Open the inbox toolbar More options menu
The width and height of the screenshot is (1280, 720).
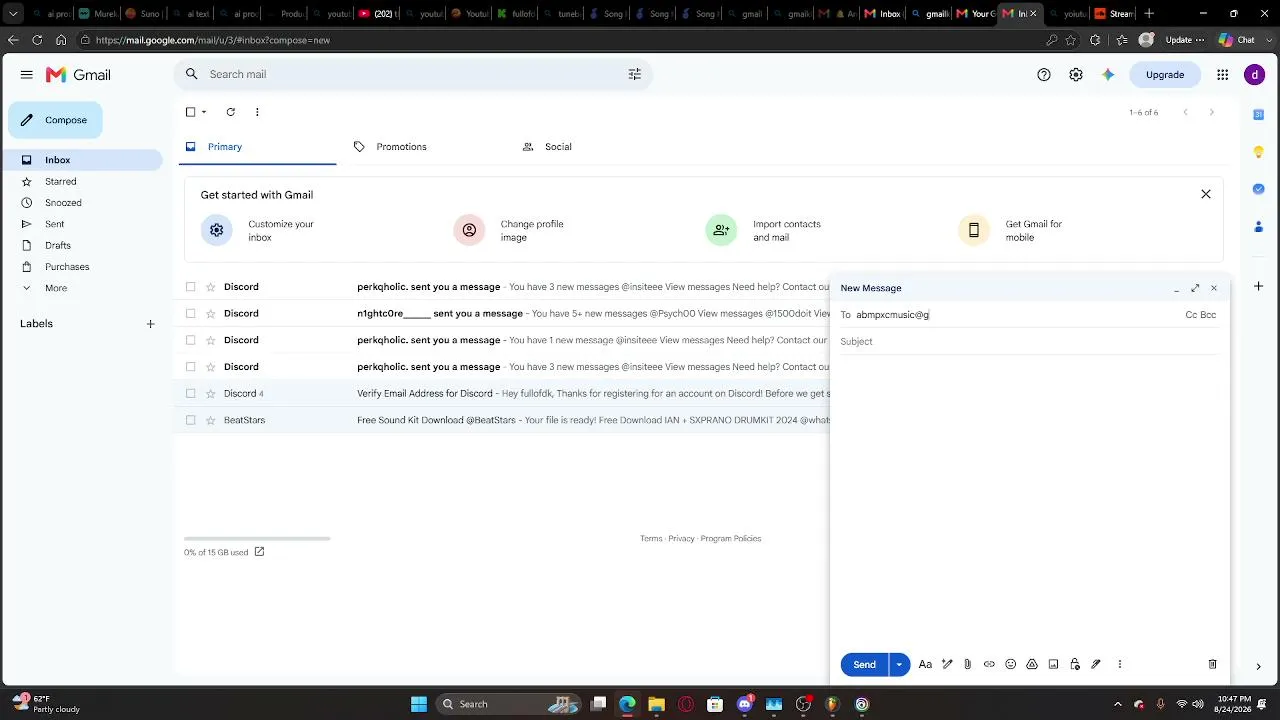[257, 112]
